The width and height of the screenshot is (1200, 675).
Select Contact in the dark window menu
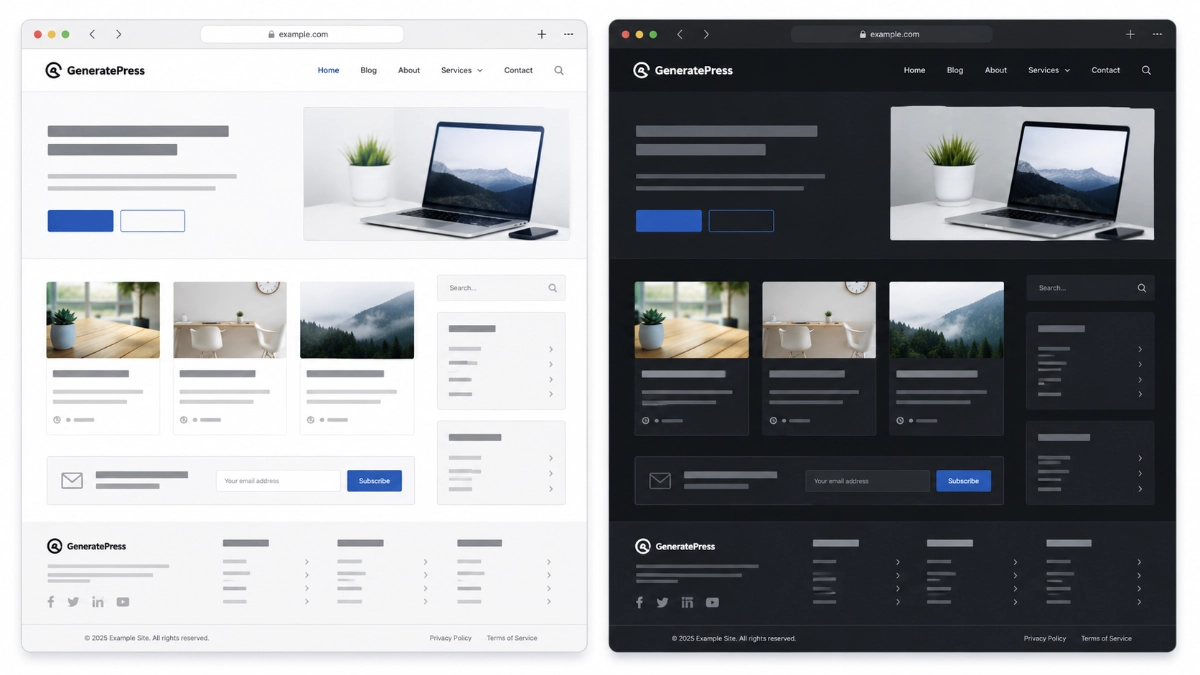[x=1105, y=70]
